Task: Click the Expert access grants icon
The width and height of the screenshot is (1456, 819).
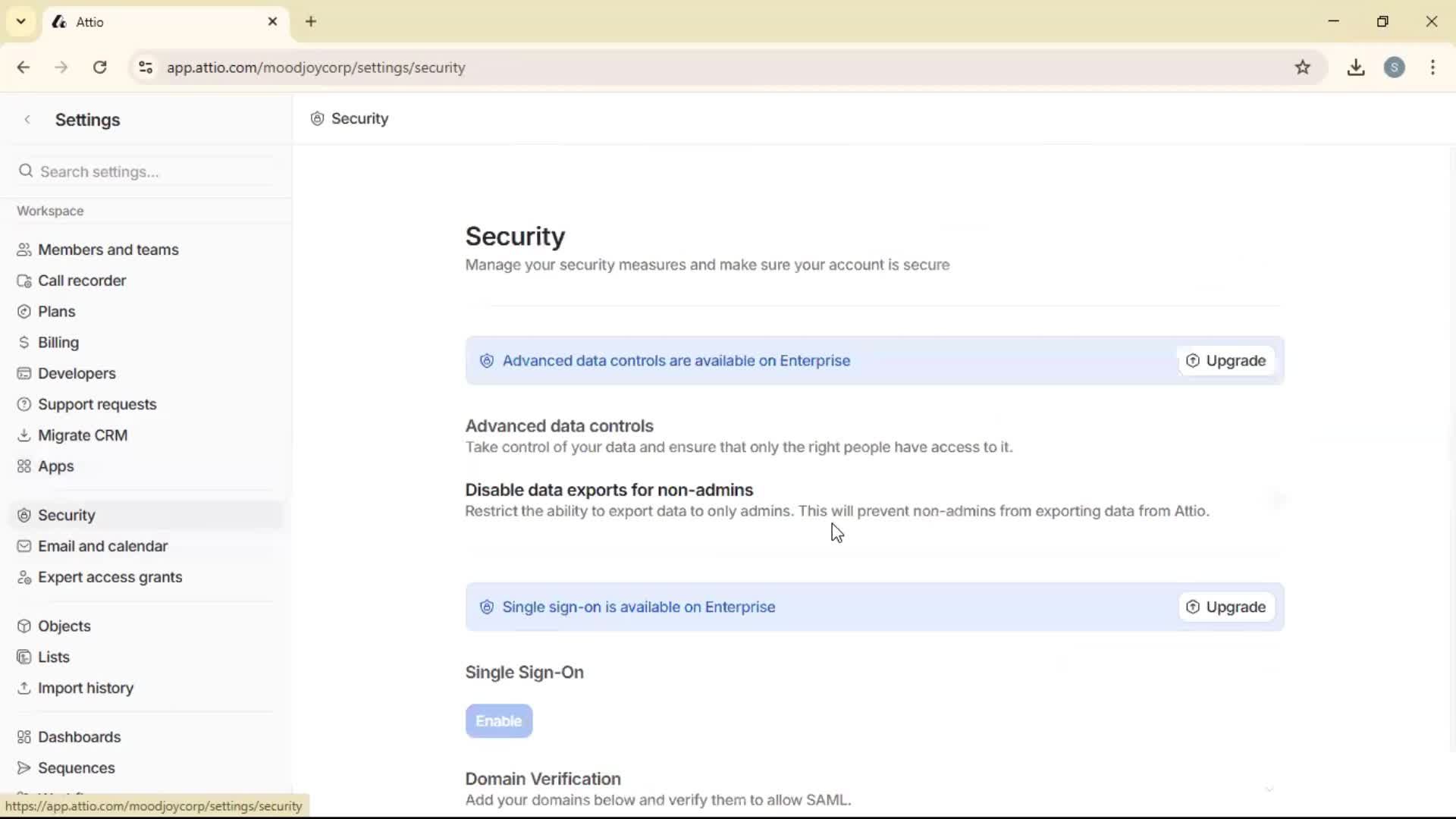Action: [x=24, y=577]
